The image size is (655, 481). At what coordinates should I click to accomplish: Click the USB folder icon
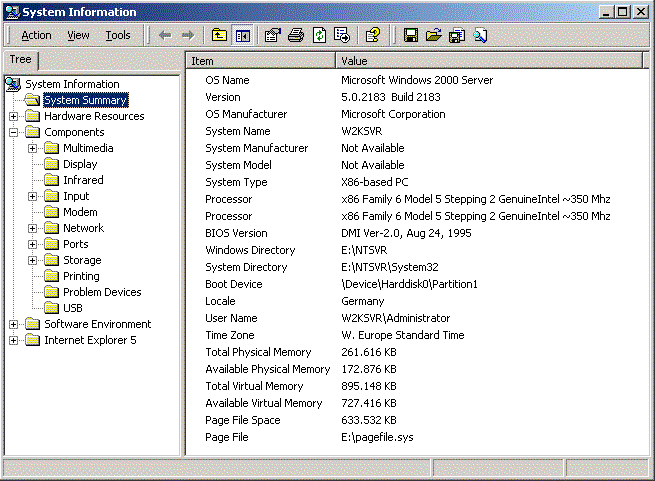[x=51, y=308]
